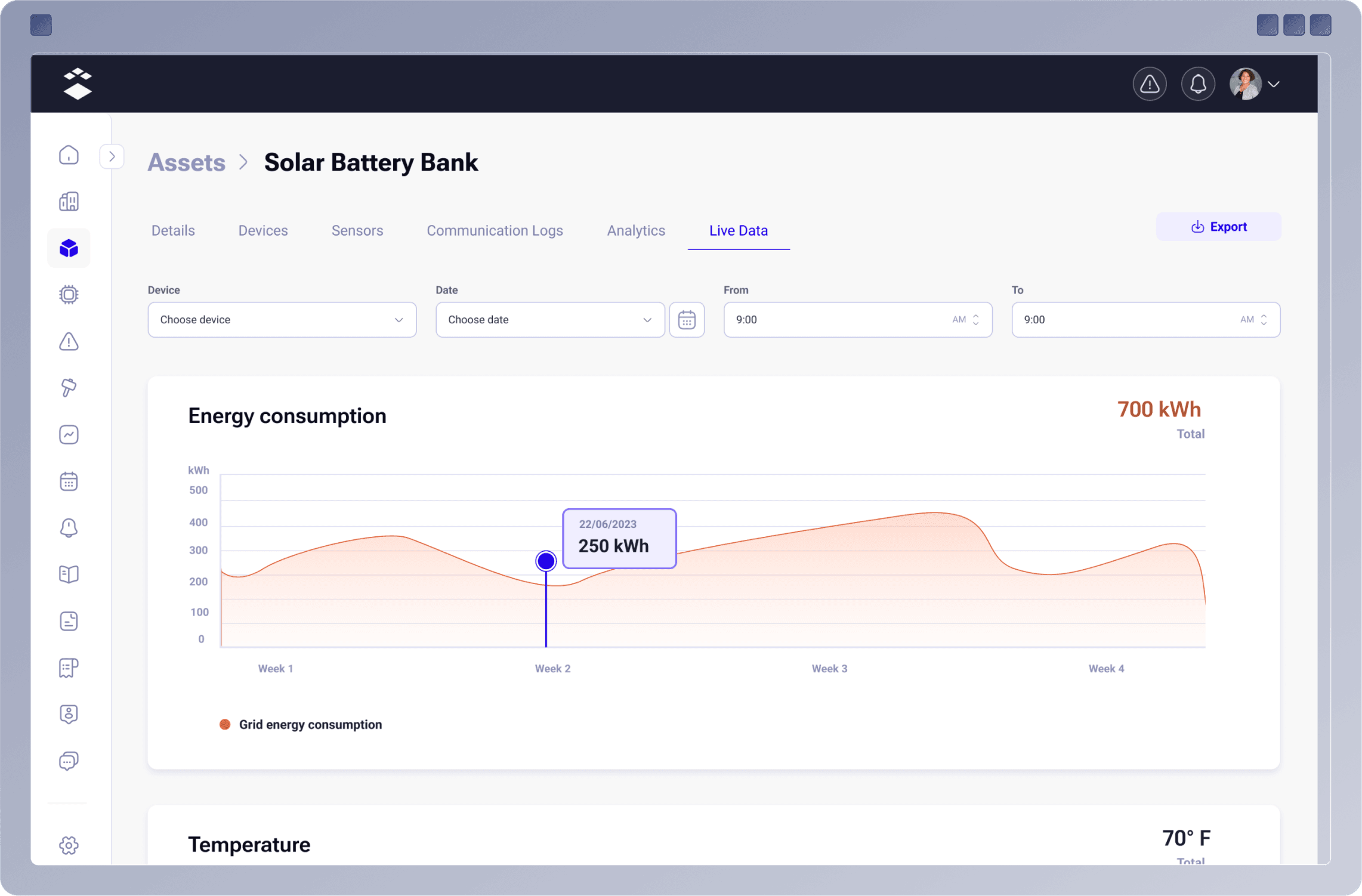The height and width of the screenshot is (896, 1362).
Task: Go to Assets breadcrumb link
Action: tap(186, 162)
